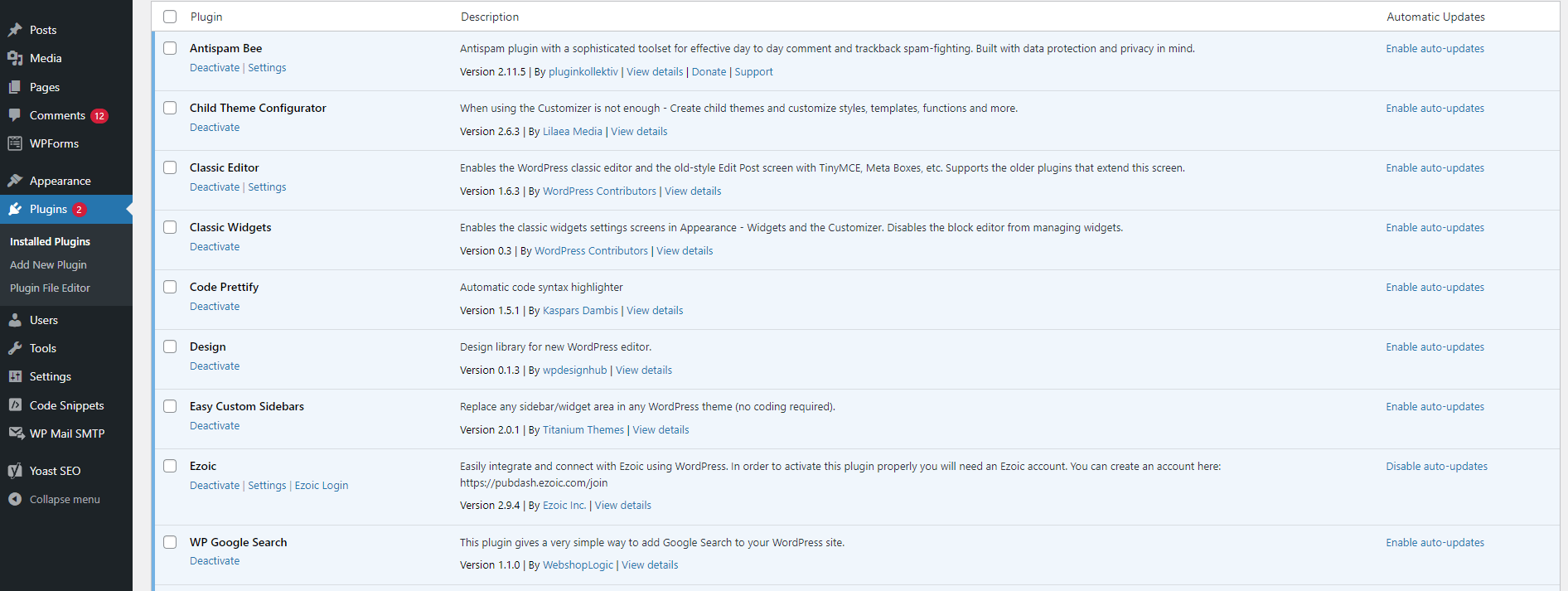This screenshot has width=1568, height=591.
Task: Click the Plugins plug icon
Action: [15, 209]
